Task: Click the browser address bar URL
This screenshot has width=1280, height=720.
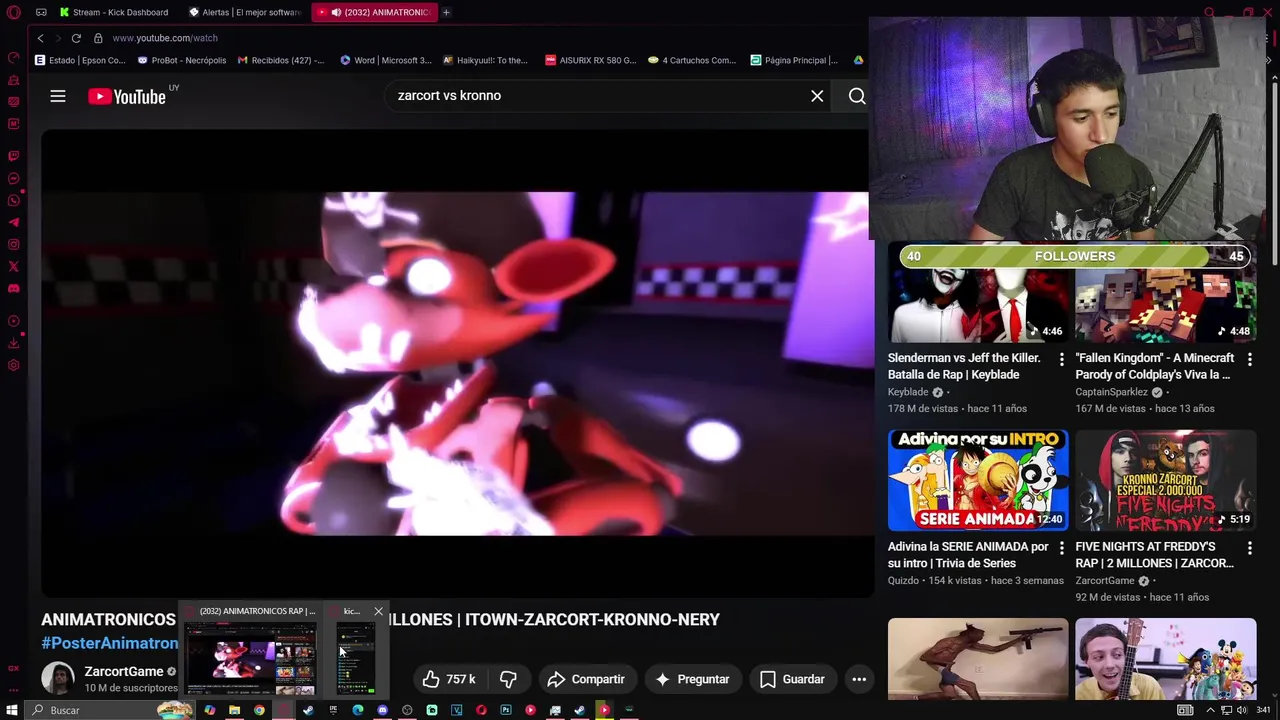Action: (165, 38)
